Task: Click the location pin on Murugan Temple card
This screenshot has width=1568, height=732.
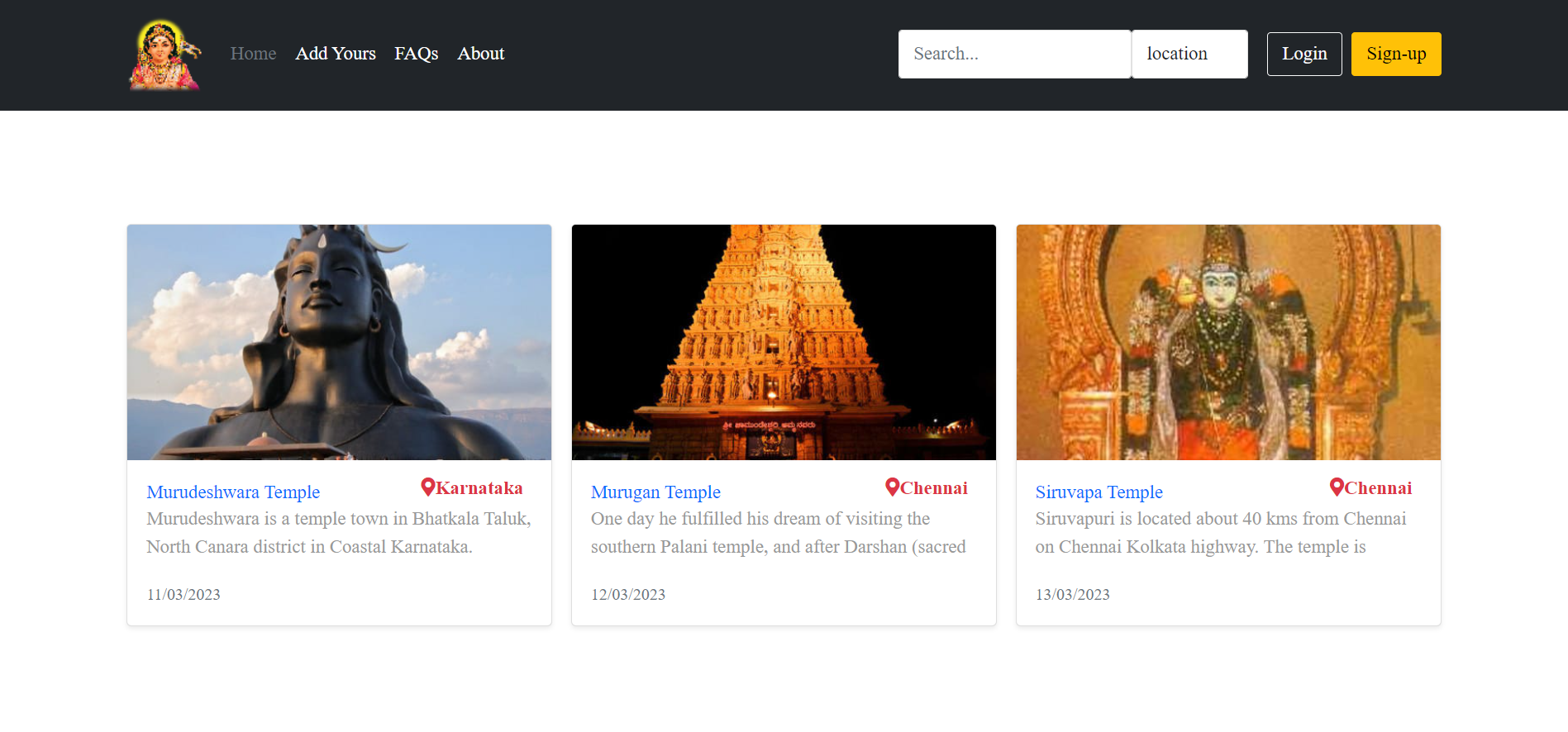Action: point(892,487)
